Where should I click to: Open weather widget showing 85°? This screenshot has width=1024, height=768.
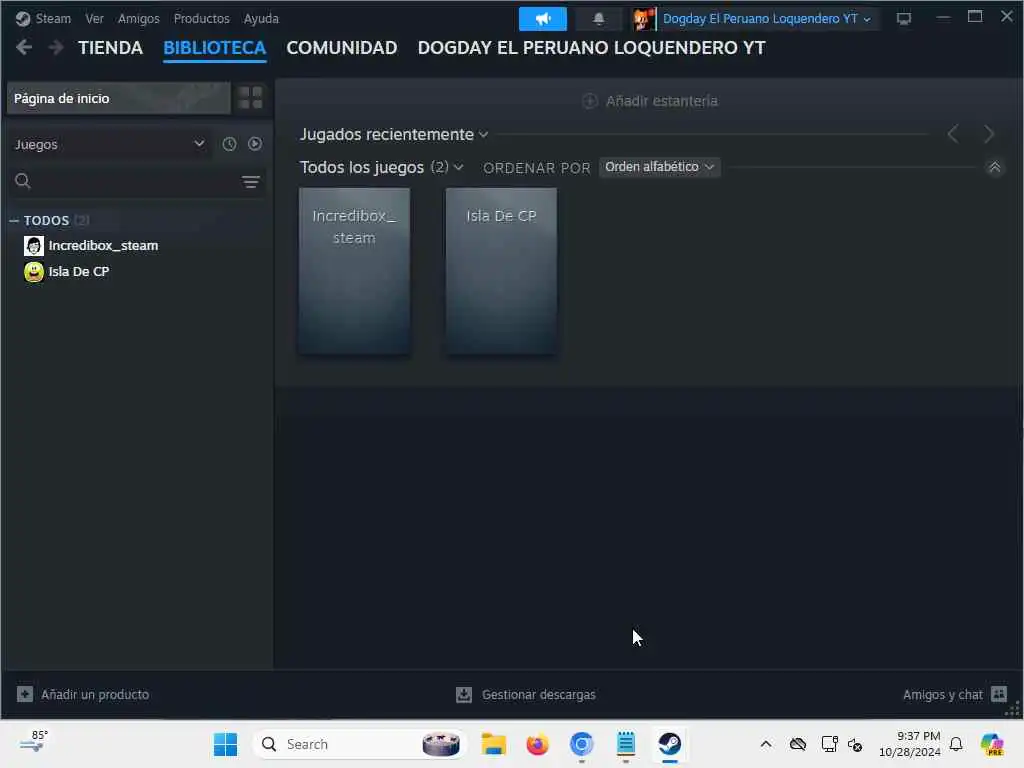33,743
